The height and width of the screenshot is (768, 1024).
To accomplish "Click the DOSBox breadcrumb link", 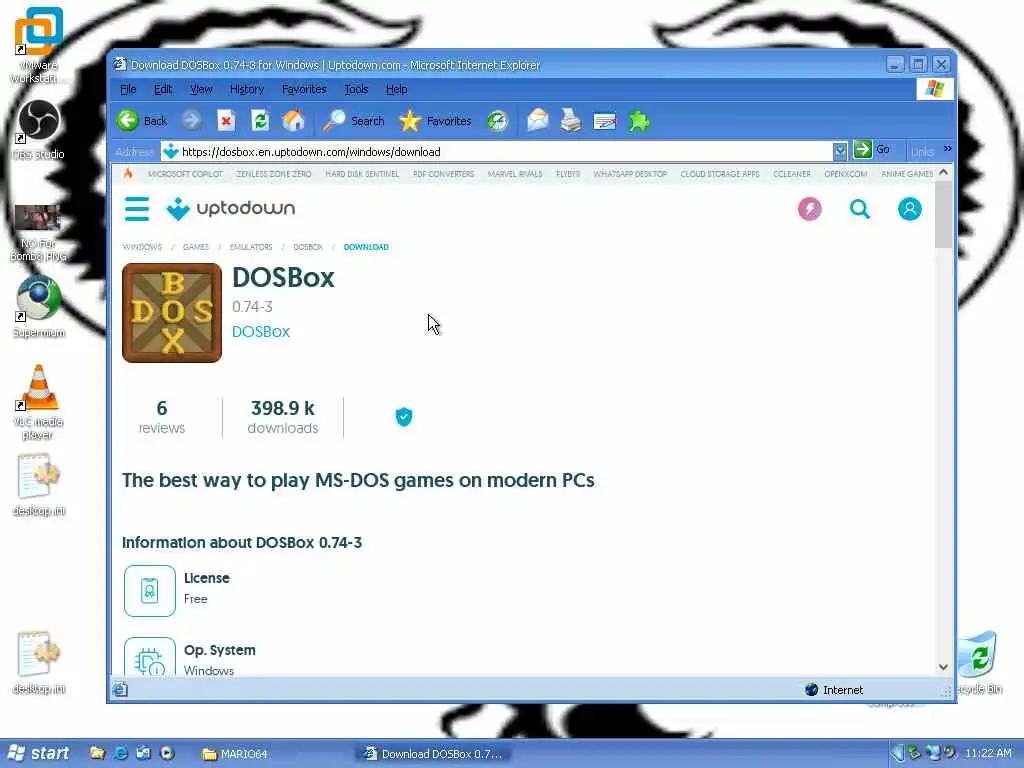I will point(308,247).
